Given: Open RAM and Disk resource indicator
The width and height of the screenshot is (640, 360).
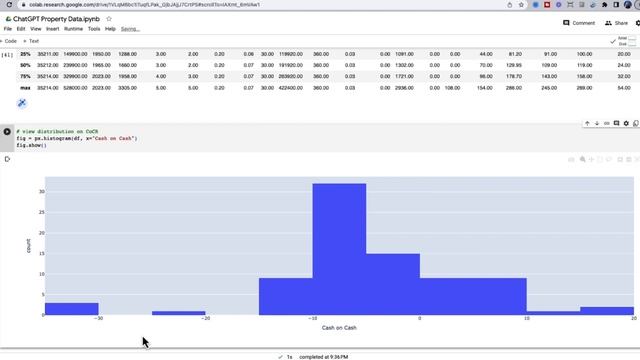Looking at the screenshot, I should coord(627,41).
